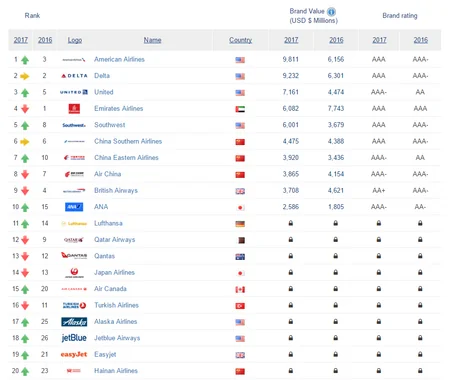
Task: Open the United name link
Action: pos(104,92)
